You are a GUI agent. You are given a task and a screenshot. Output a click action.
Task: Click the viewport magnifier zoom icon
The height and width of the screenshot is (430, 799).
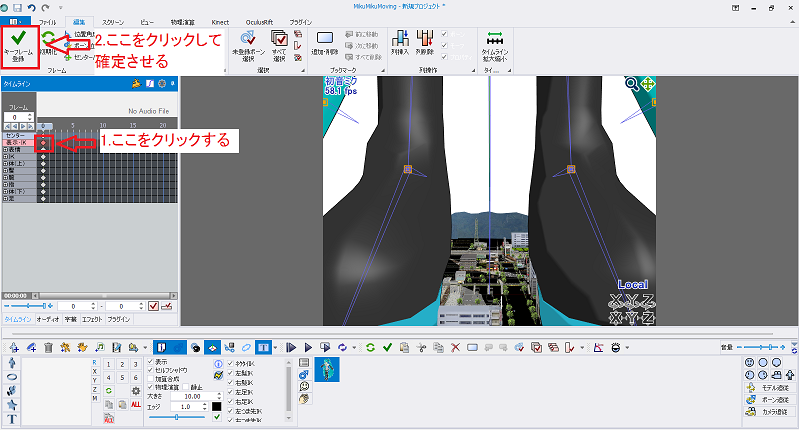point(631,84)
